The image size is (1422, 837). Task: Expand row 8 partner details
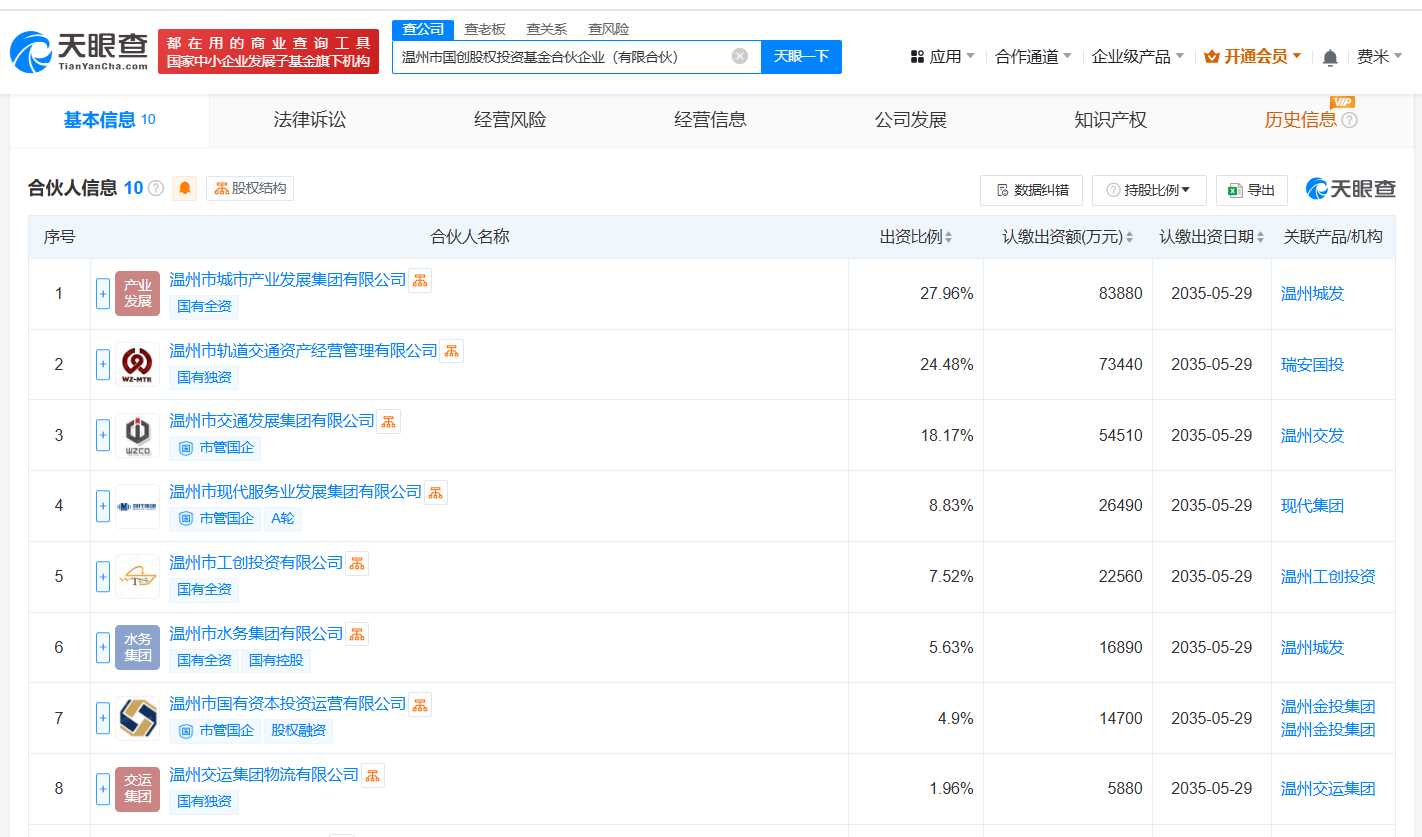tap(103, 789)
